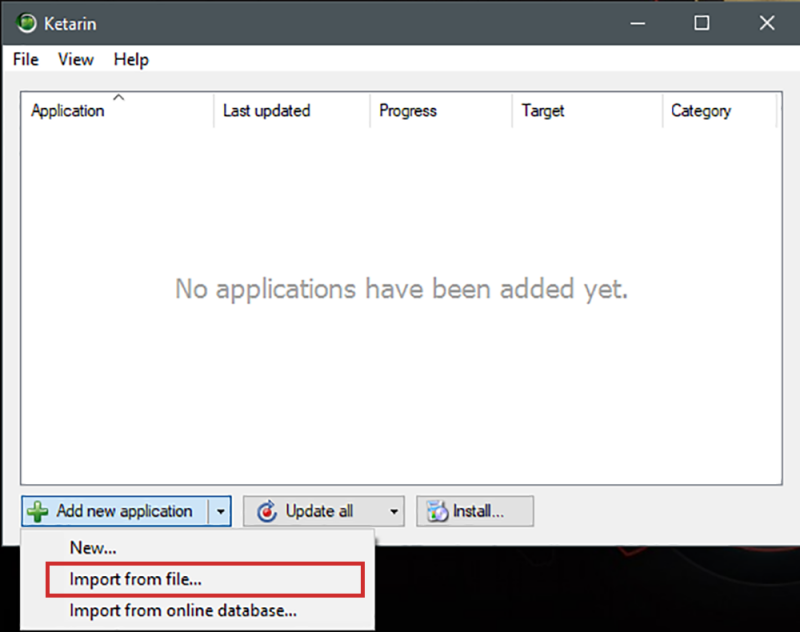Sort by the Last updated column header
This screenshot has width=800, height=632.
[292, 110]
